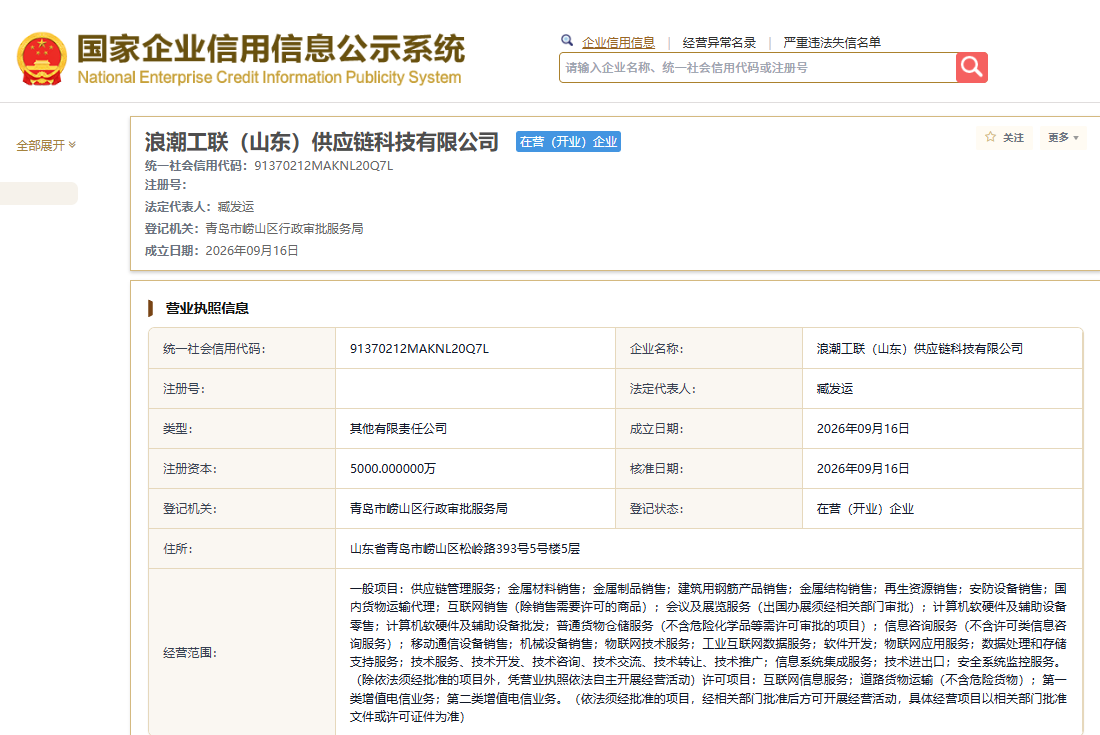Click the star icon in 关注 button
The width and height of the screenshot is (1100, 735).
coord(990,137)
